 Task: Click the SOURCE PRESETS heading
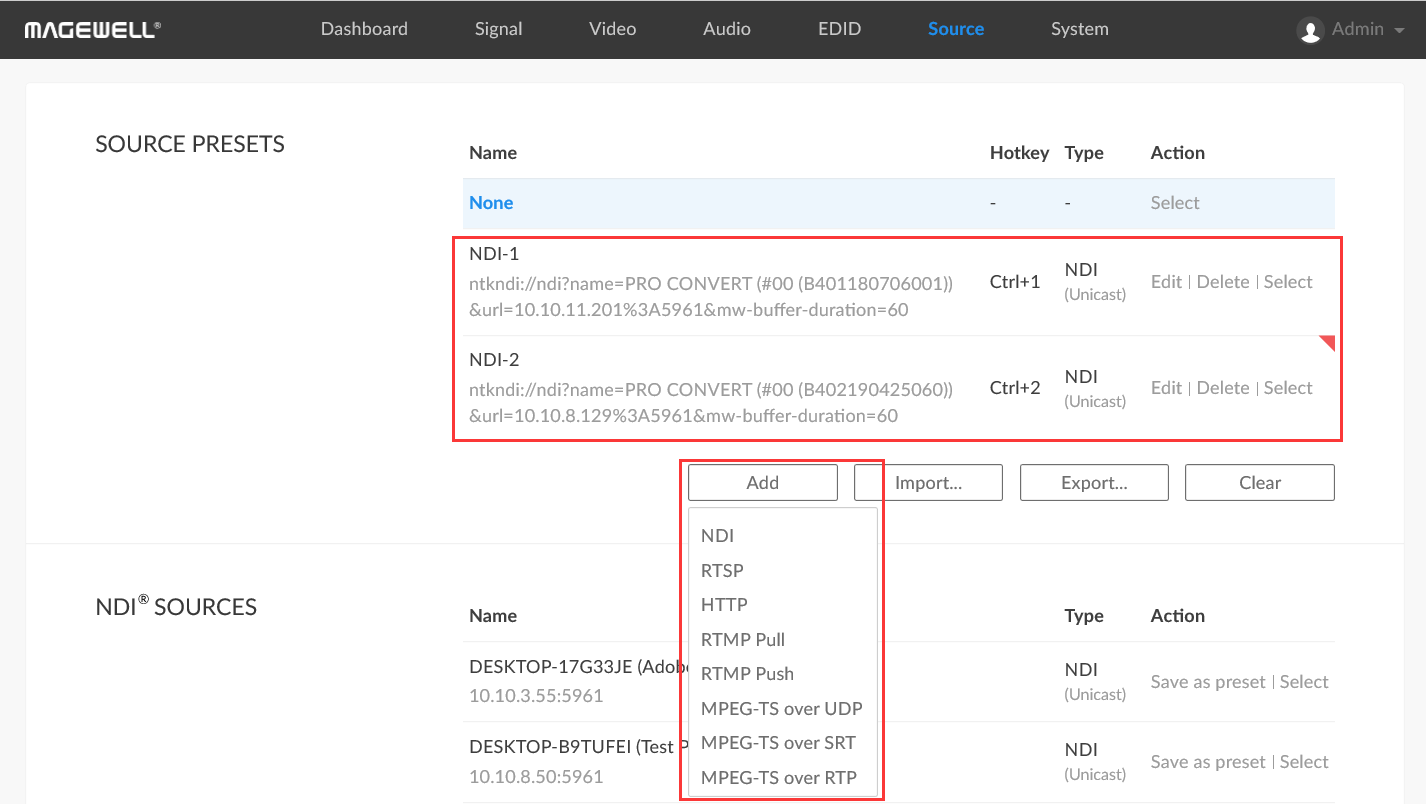(190, 144)
